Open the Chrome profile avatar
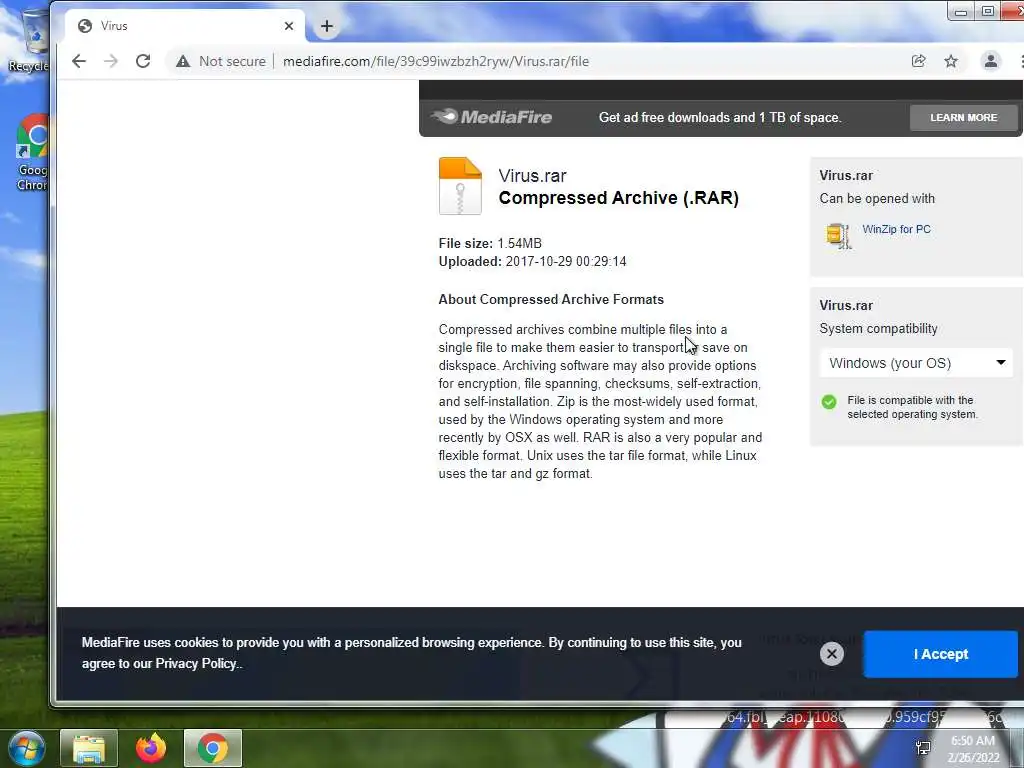This screenshot has width=1024, height=768. pyautogui.click(x=991, y=61)
